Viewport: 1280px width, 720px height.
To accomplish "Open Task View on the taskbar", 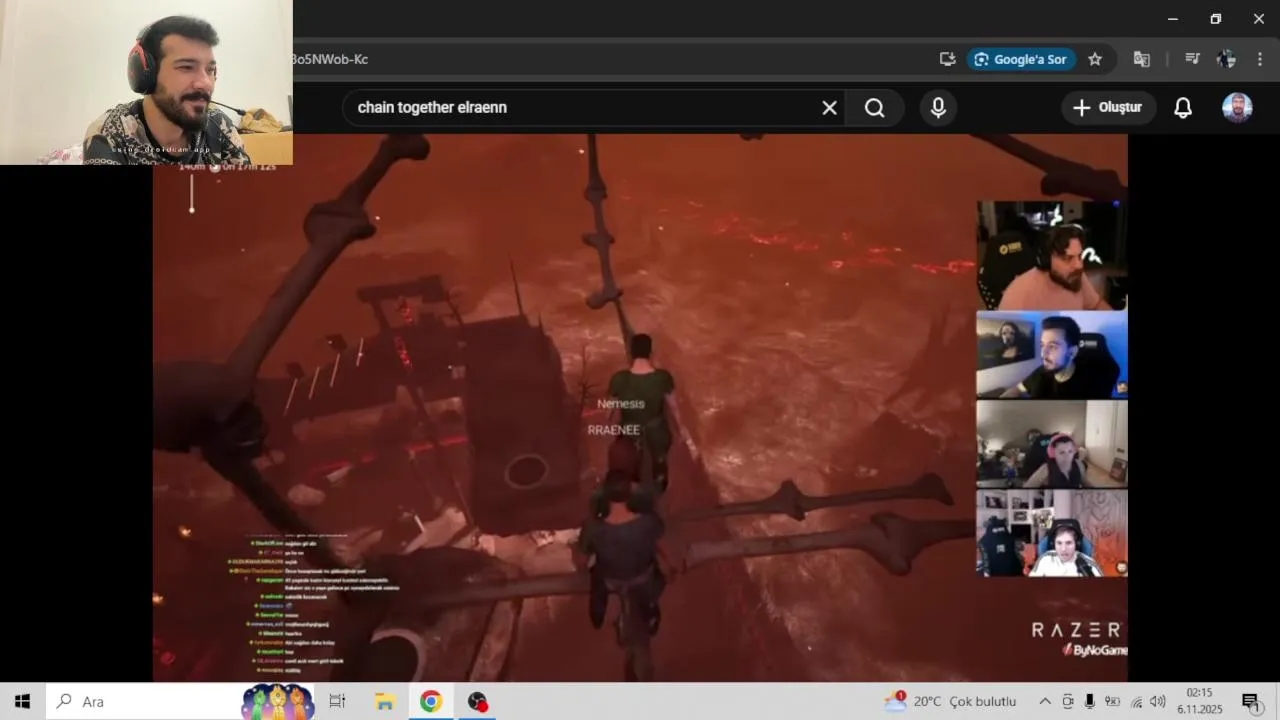I will coord(337,702).
